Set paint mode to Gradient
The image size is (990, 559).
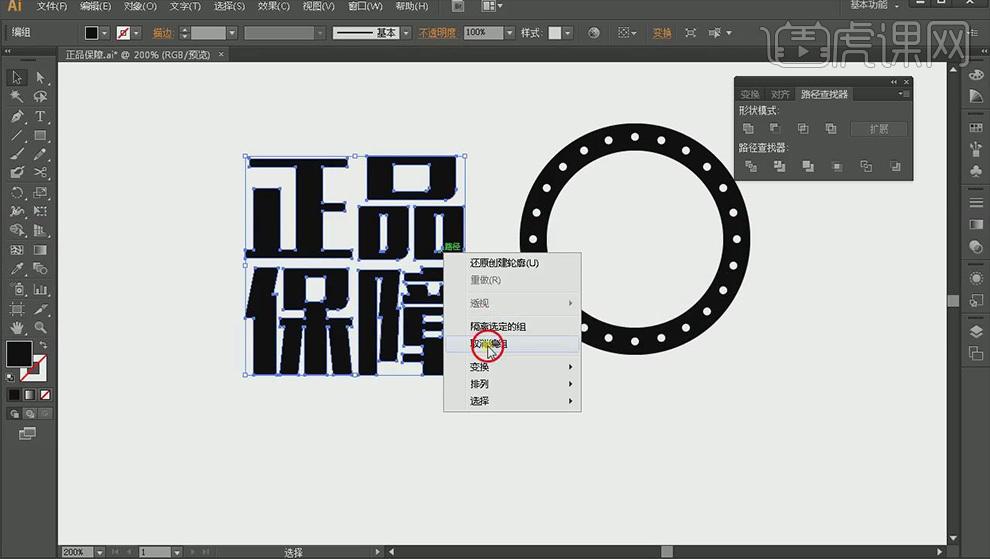pyautogui.click(x=30, y=395)
